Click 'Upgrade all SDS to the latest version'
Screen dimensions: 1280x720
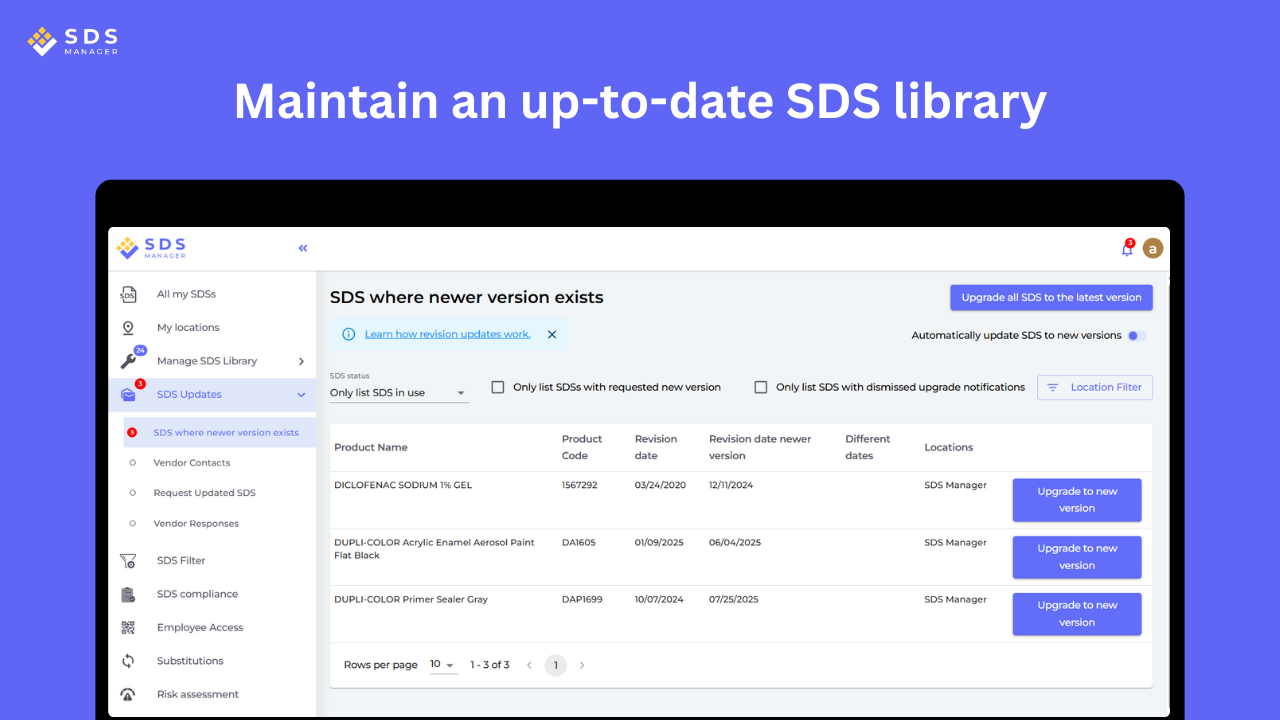[1051, 298]
